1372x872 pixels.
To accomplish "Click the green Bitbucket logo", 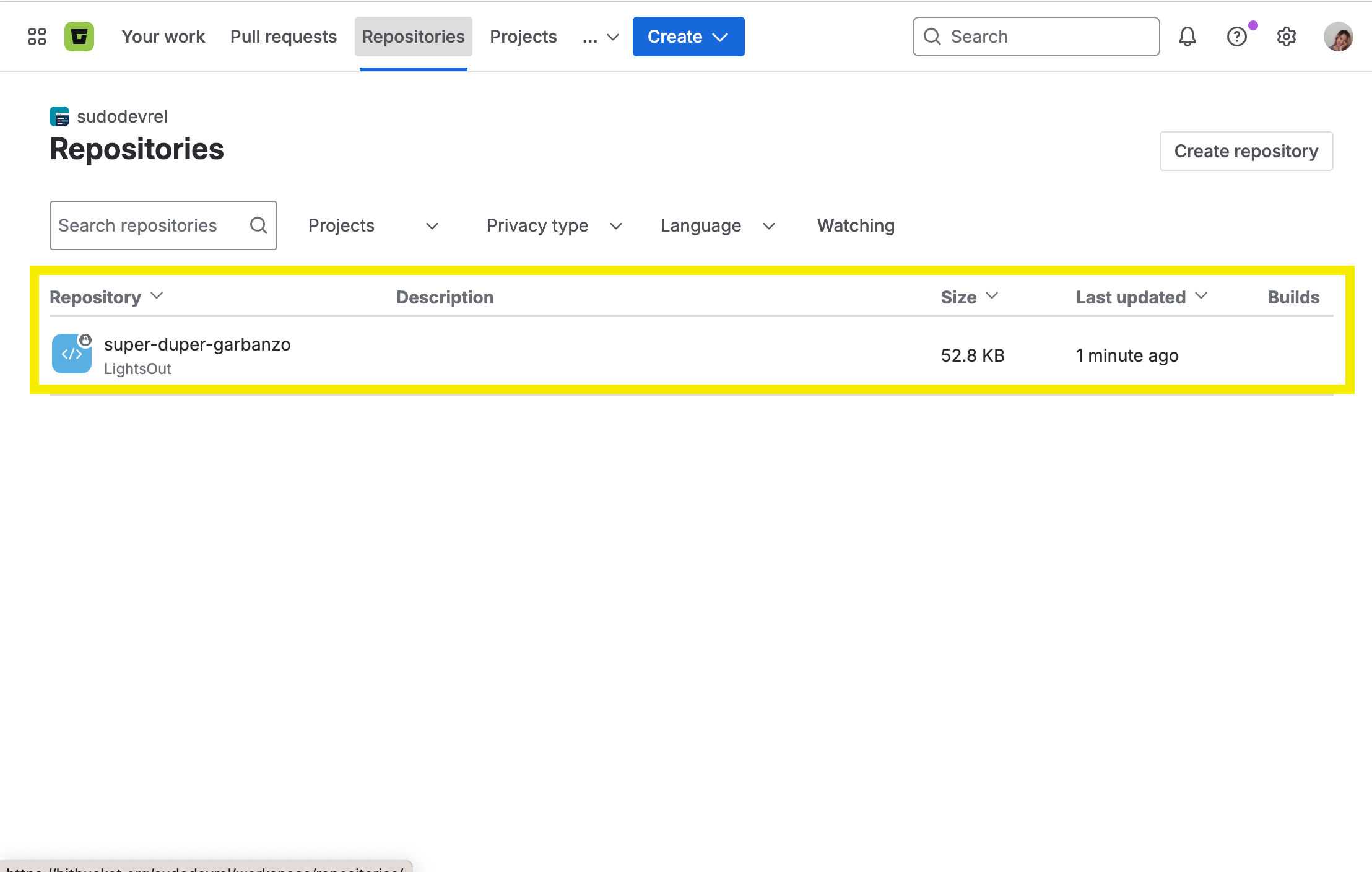I will 79,37.
